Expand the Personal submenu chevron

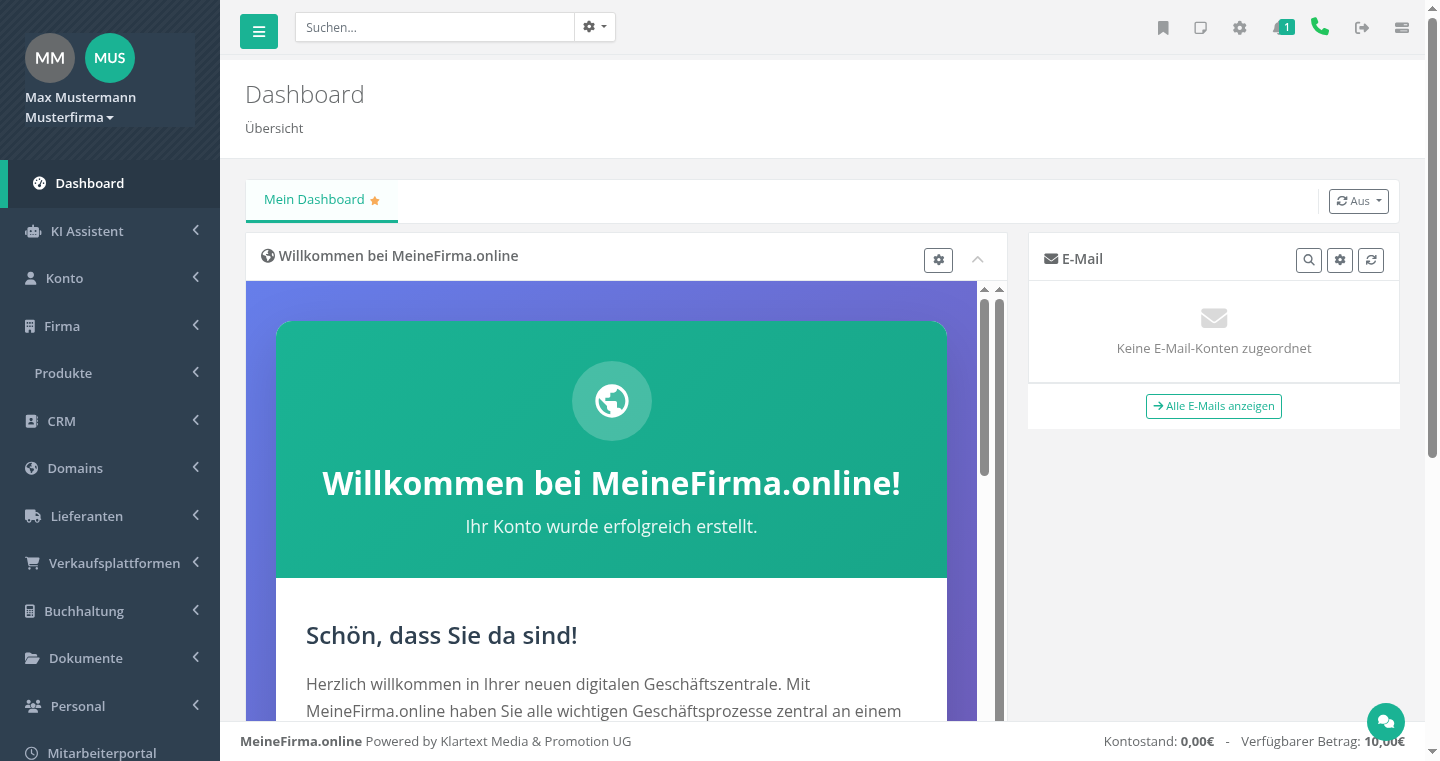click(196, 705)
